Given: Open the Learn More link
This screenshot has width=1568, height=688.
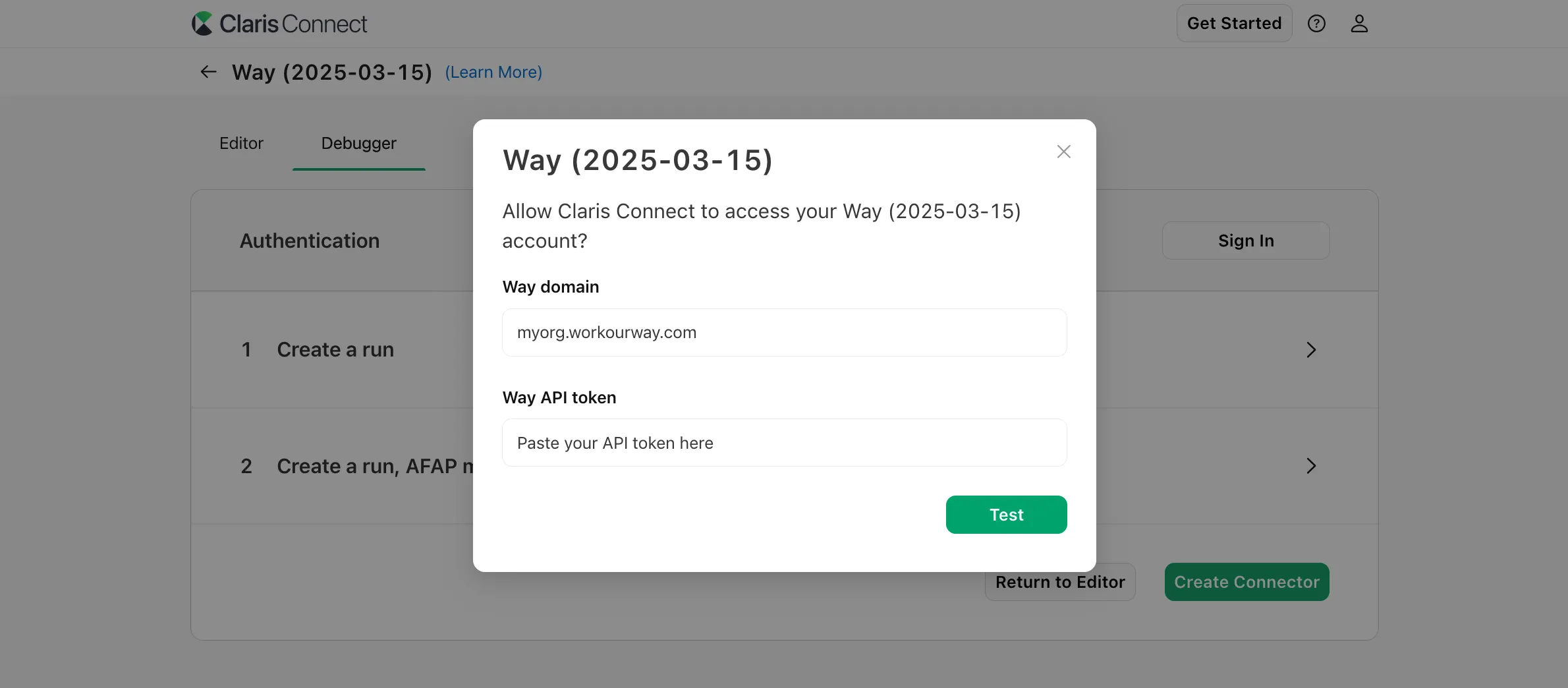Looking at the screenshot, I should click(x=493, y=72).
